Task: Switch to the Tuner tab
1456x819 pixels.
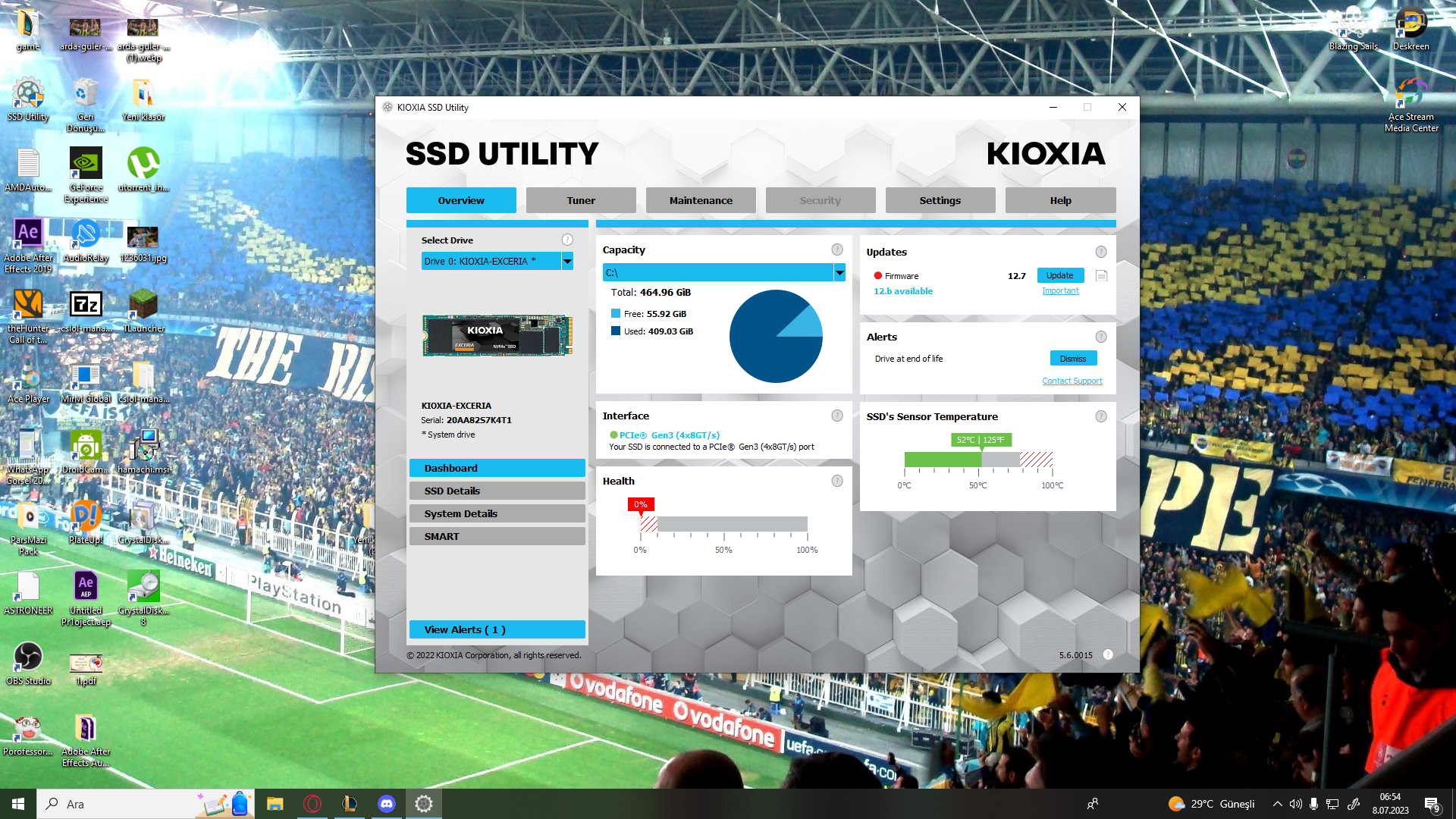Action: coord(580,200)
